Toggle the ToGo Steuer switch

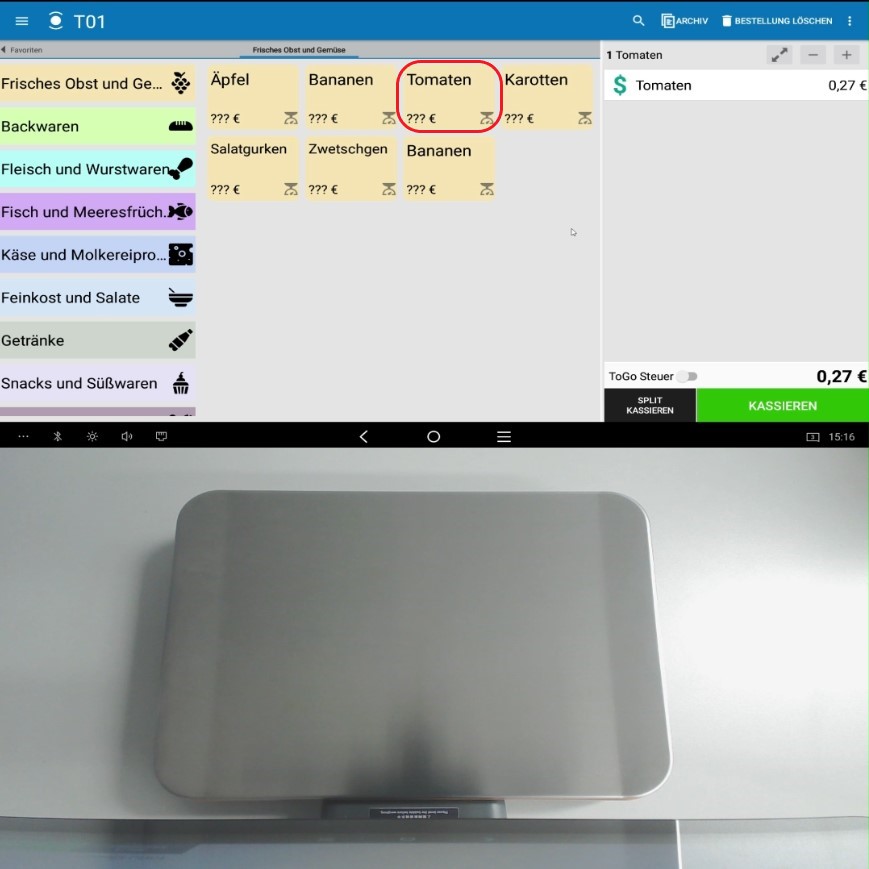pos(687,377)
